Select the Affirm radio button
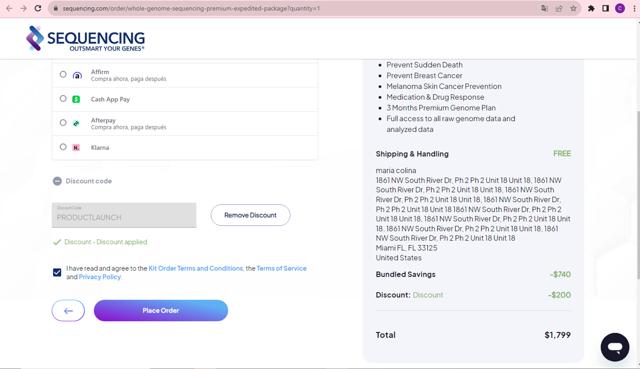The image size is (640, 369). coord(63,74)
